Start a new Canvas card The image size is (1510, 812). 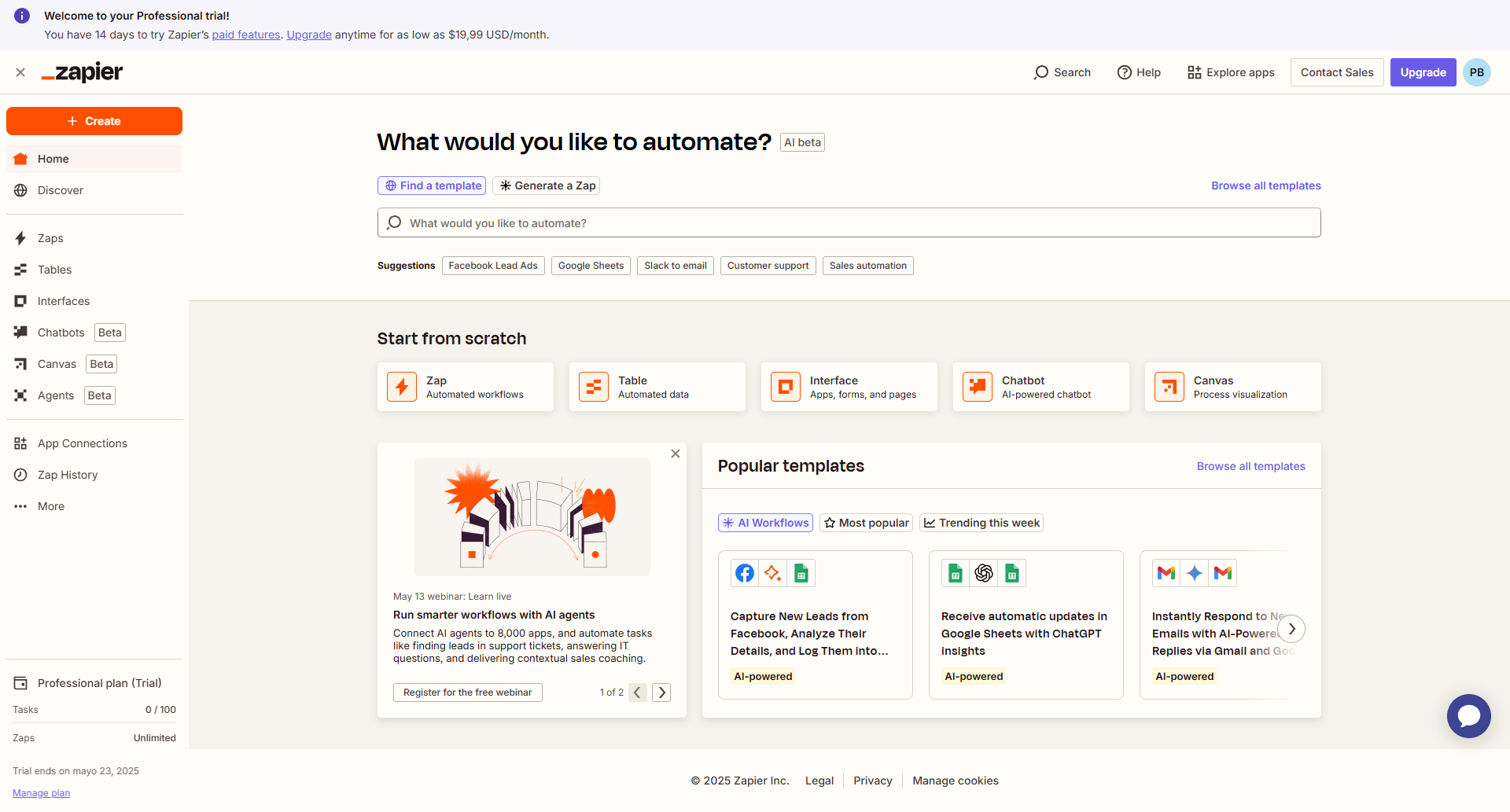click(1233, 387)
